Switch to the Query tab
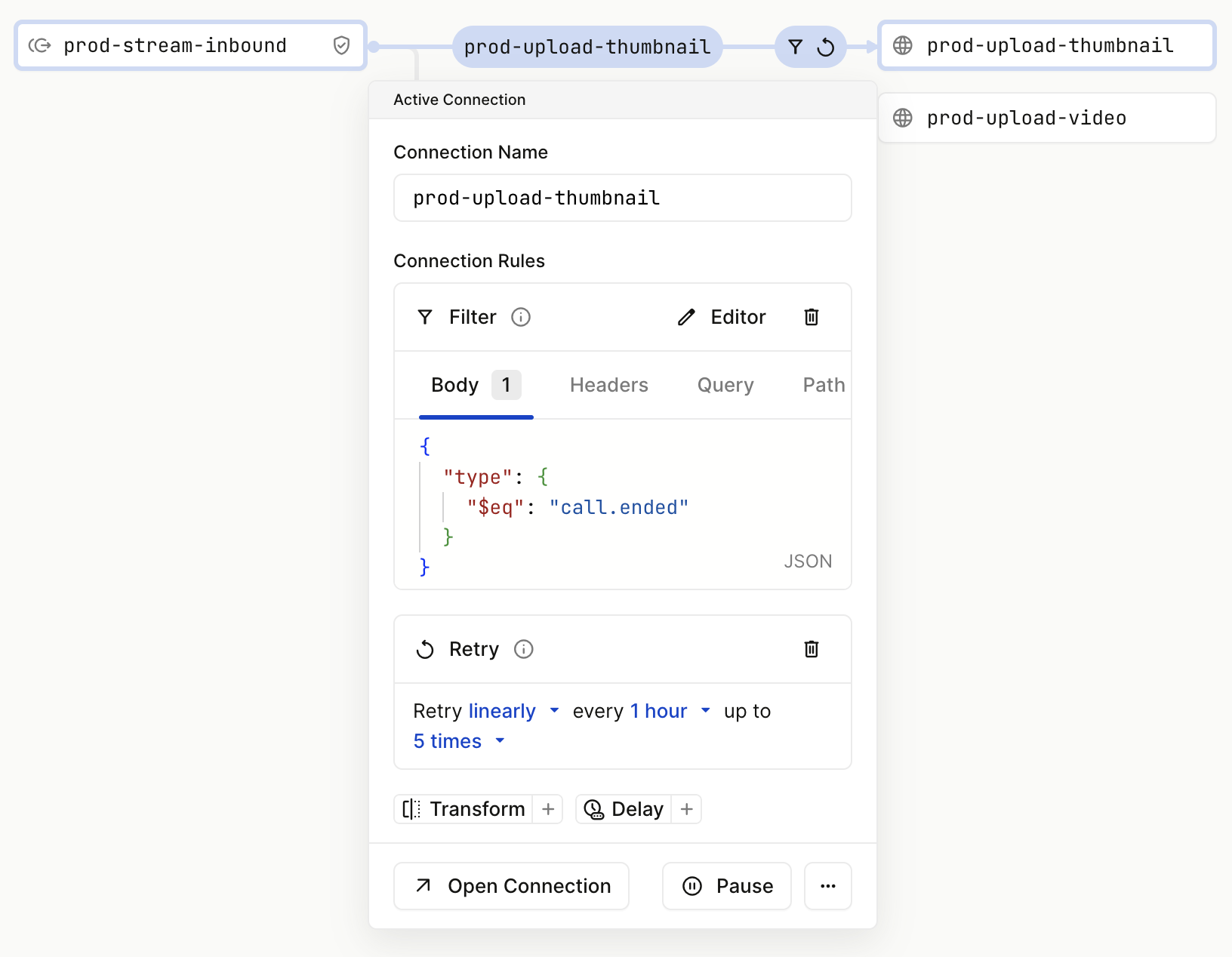1232x957 pixels. pos(725,385)
